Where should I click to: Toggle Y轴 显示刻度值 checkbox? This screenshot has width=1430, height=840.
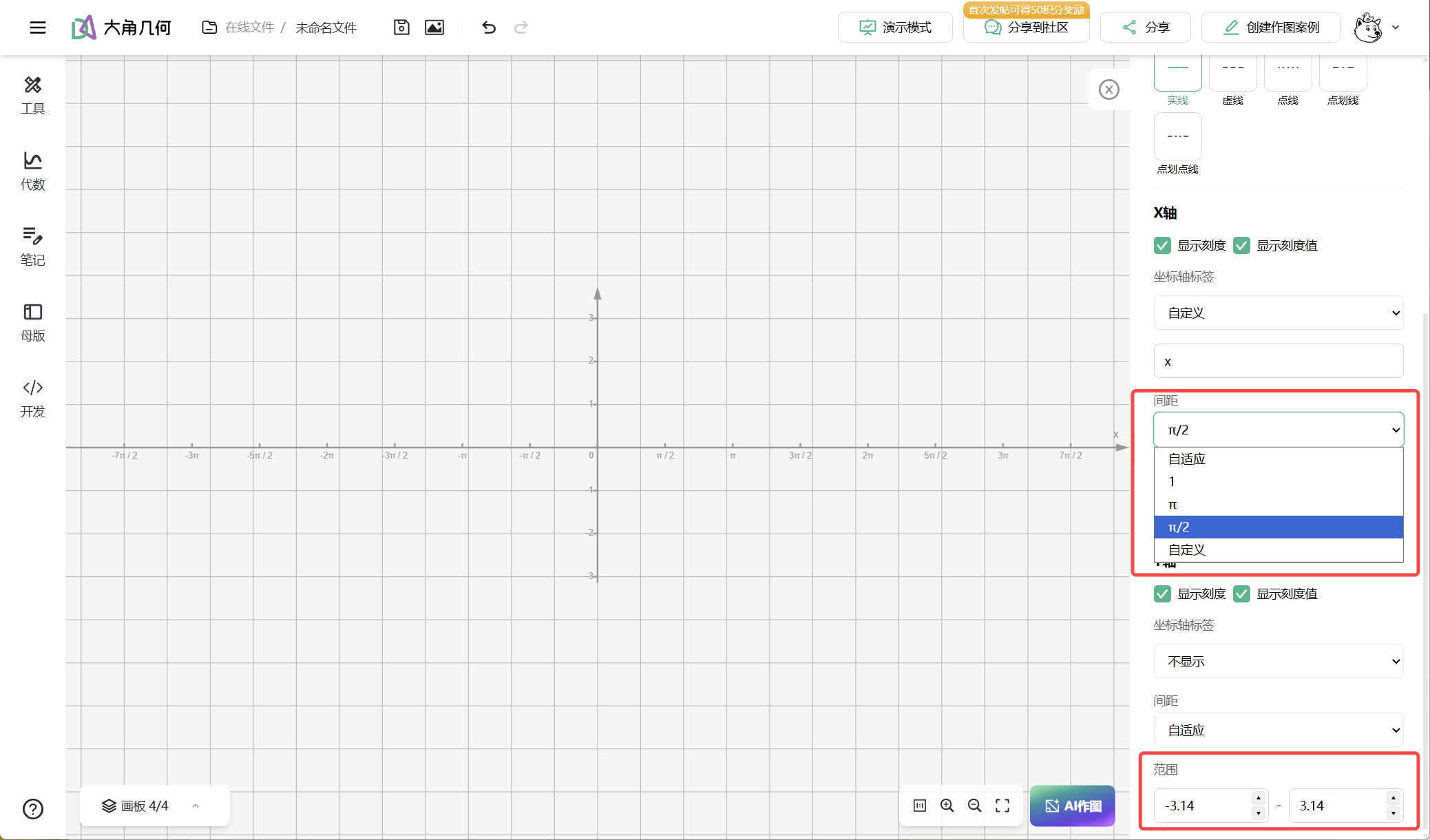1241,594
